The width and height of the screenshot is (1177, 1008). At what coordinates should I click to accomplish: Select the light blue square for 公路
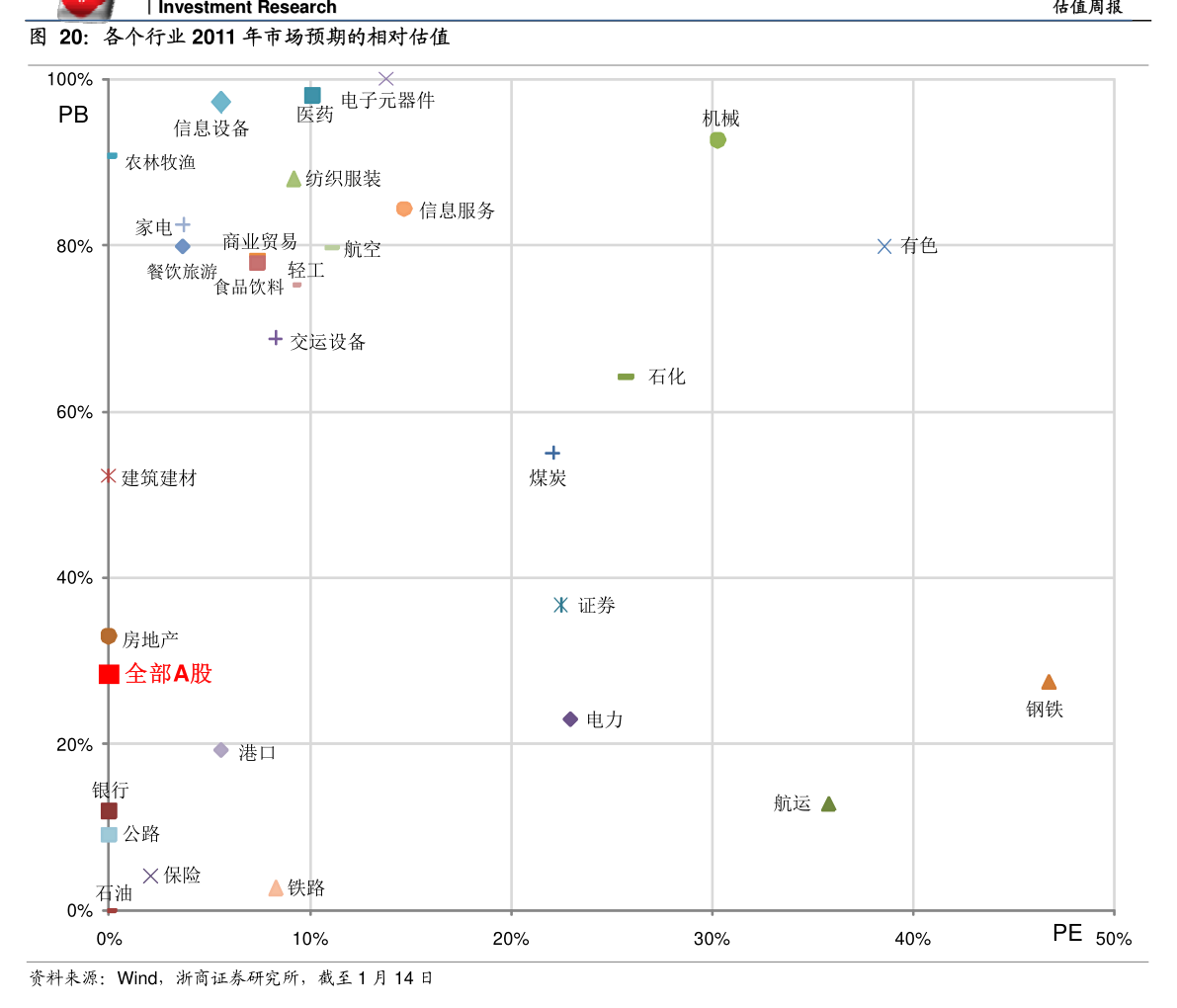pyautogui.click(x=109, y=835)
